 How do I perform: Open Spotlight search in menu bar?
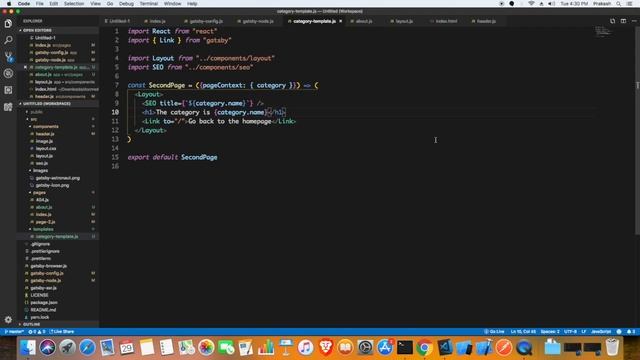[619, 4]
